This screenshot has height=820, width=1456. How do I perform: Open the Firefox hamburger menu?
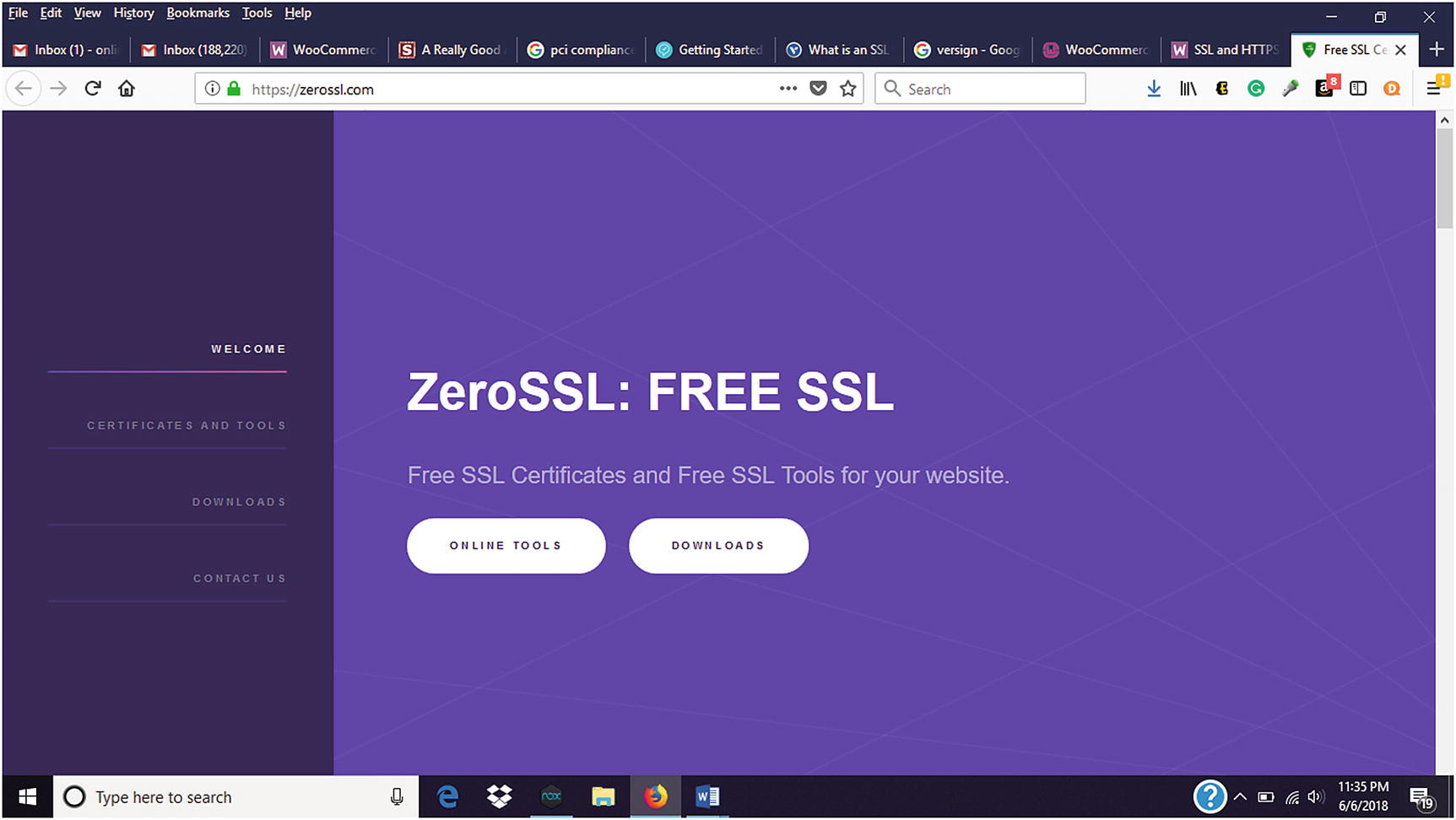pyautogui.click(x=1434, y=89)
